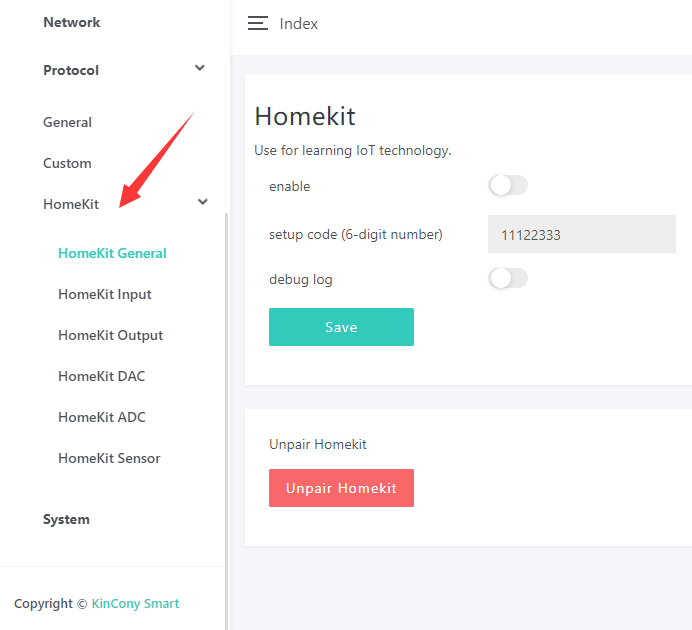
Task: Open HomeKit General page
Action: [x=112, y=253]
